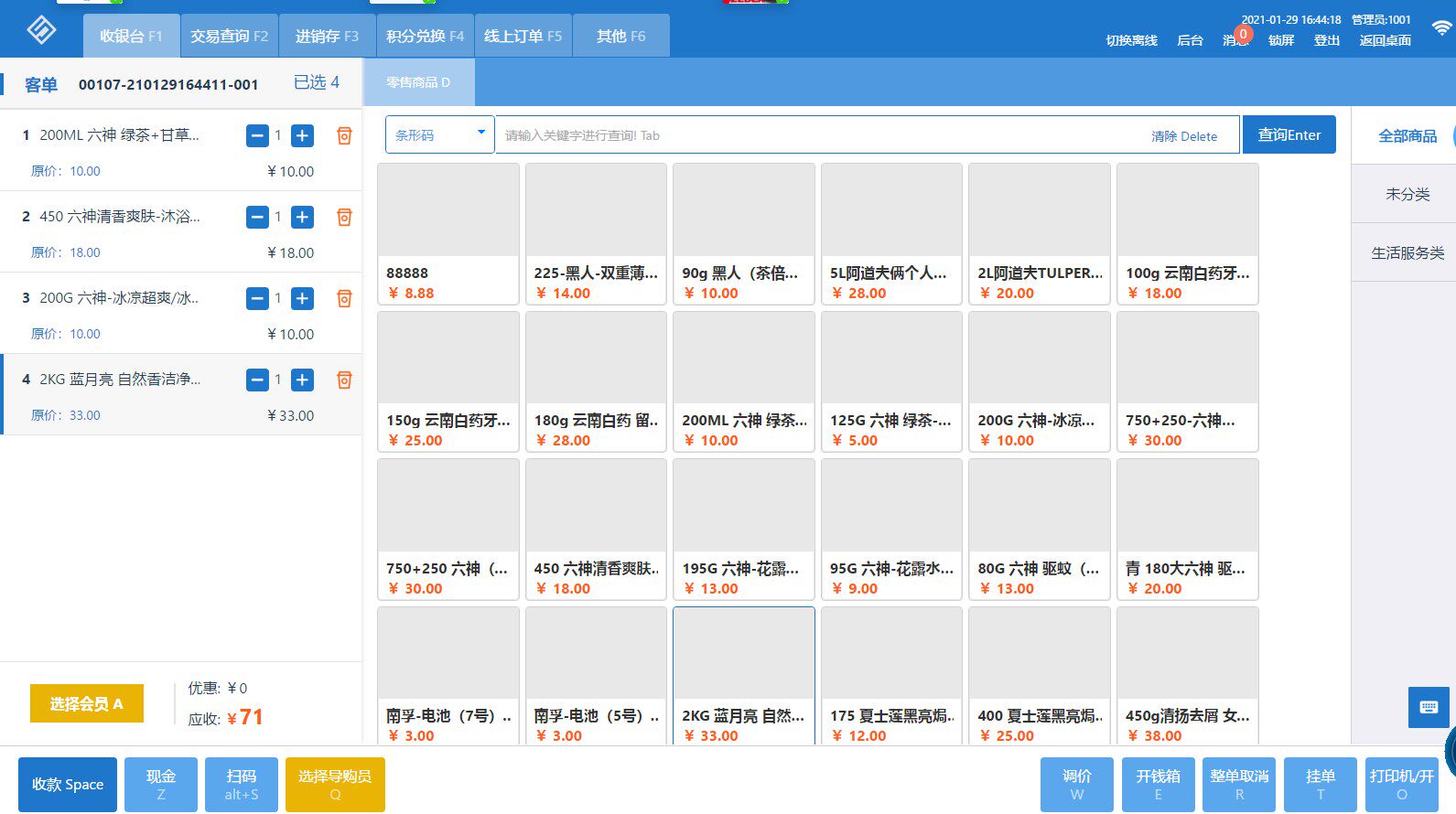Select the 零售商品 D tab

pyautogui.click(x=419, y=82)
